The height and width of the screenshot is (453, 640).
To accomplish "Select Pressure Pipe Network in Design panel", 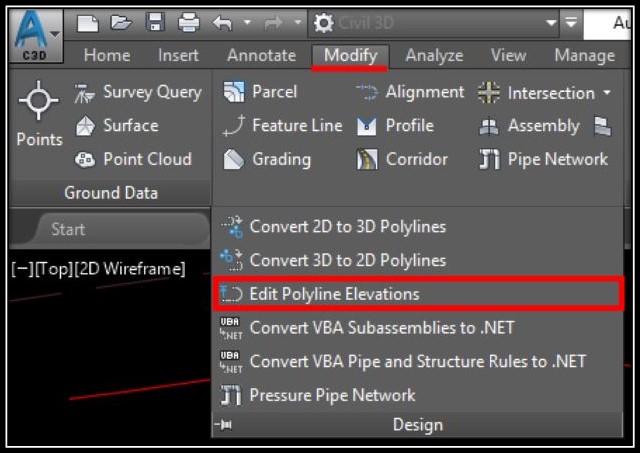I will [x=418, y=395].
